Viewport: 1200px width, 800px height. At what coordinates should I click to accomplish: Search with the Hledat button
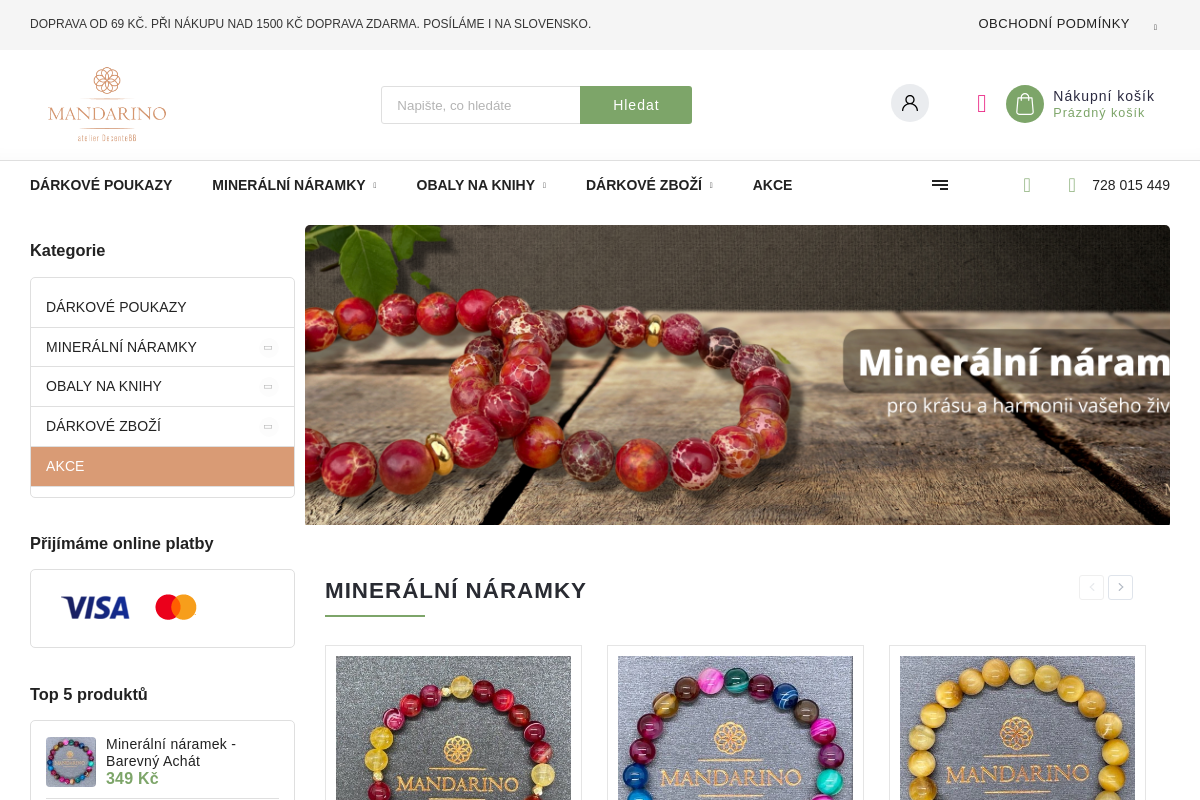[636, 105]
